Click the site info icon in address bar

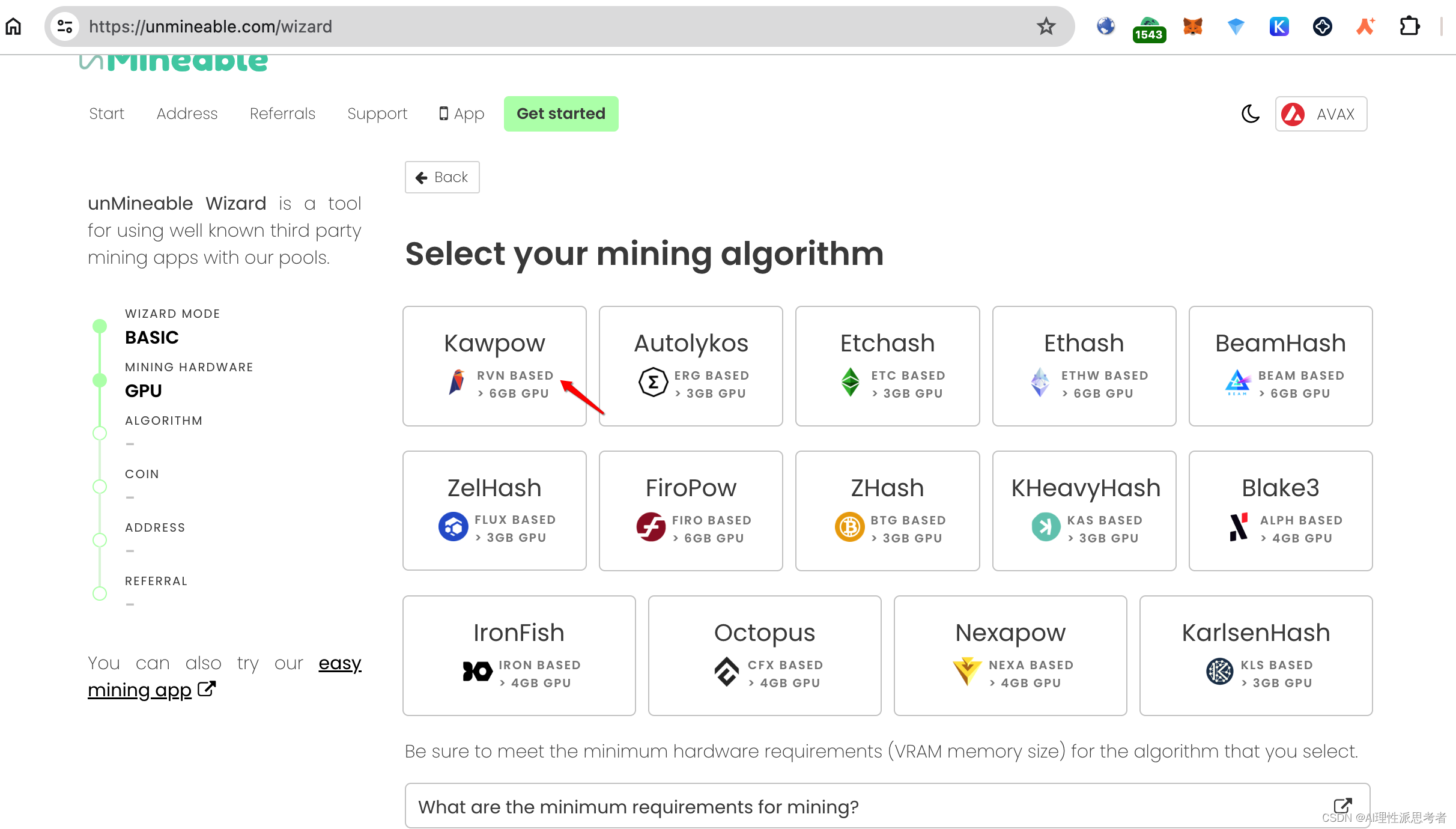65,26
